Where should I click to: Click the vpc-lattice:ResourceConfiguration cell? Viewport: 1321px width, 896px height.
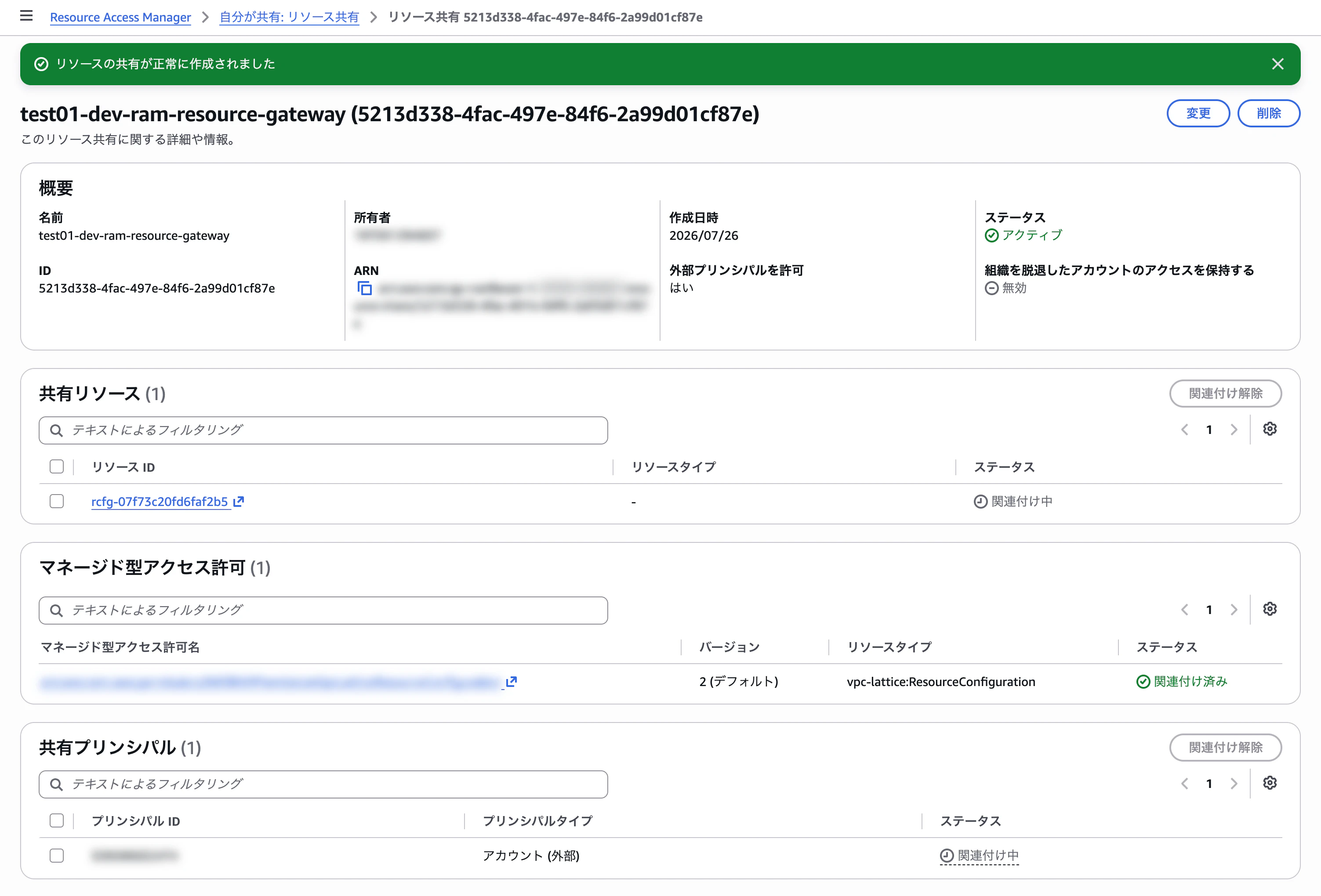click(941, 682)
